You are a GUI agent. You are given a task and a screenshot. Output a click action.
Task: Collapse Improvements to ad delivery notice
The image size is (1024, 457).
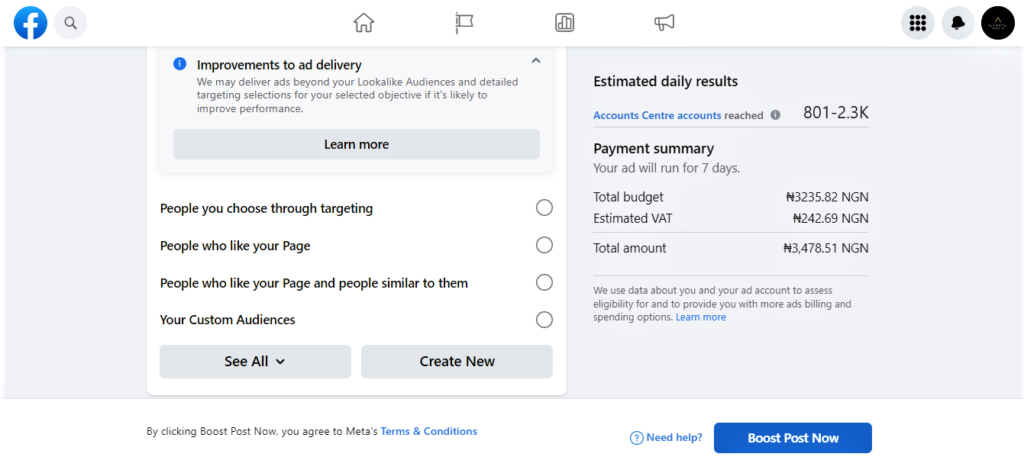(536, 61)
